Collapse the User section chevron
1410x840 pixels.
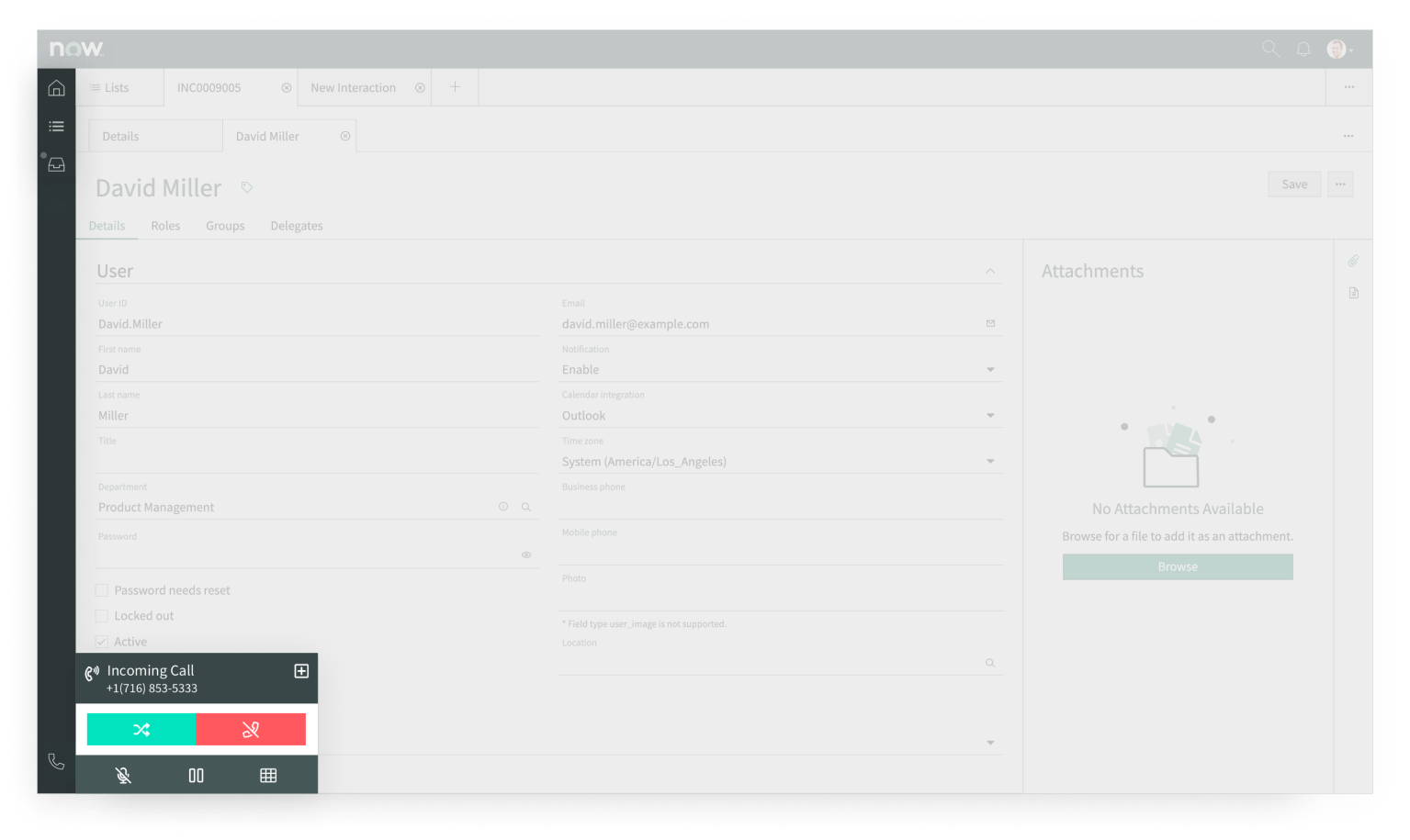990,271
